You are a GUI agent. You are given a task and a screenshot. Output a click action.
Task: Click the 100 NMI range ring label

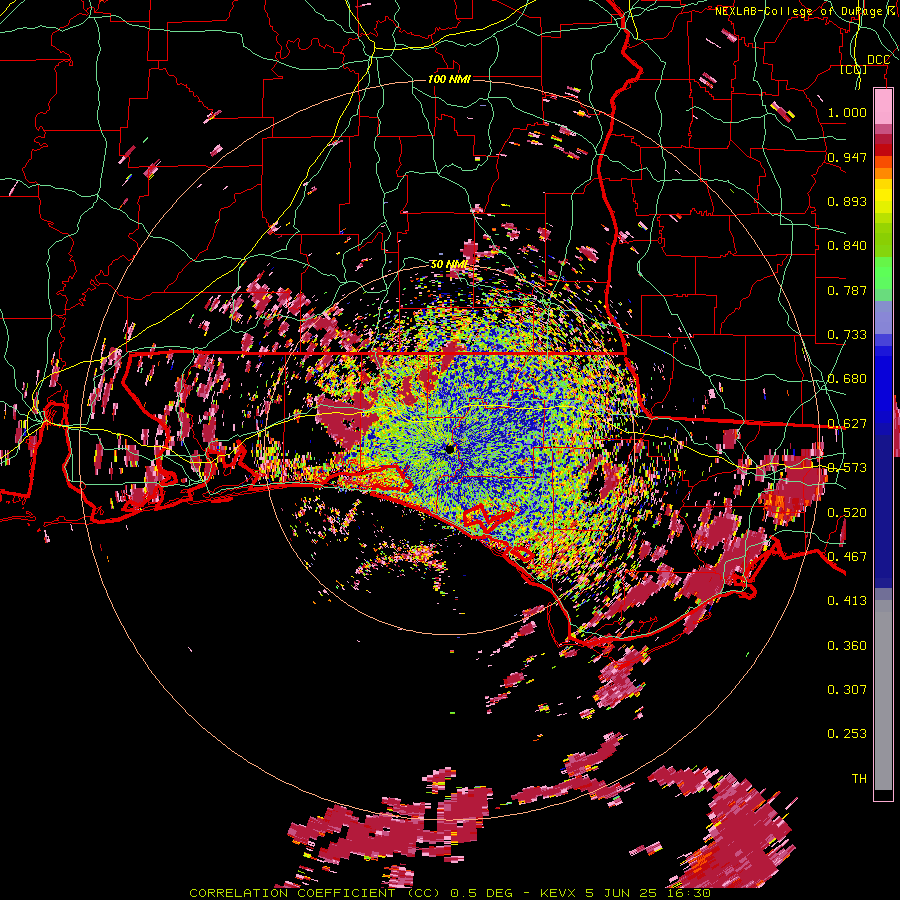pos(449,79)
